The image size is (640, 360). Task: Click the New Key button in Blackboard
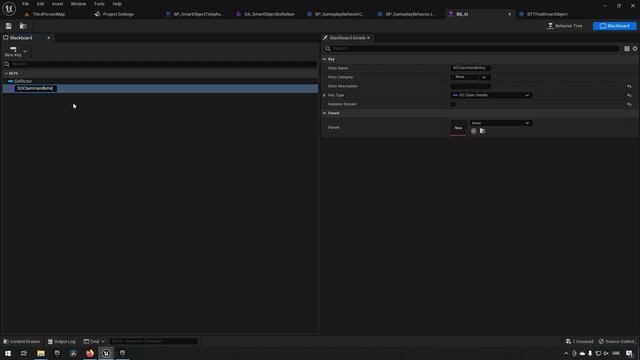point(13,51)
